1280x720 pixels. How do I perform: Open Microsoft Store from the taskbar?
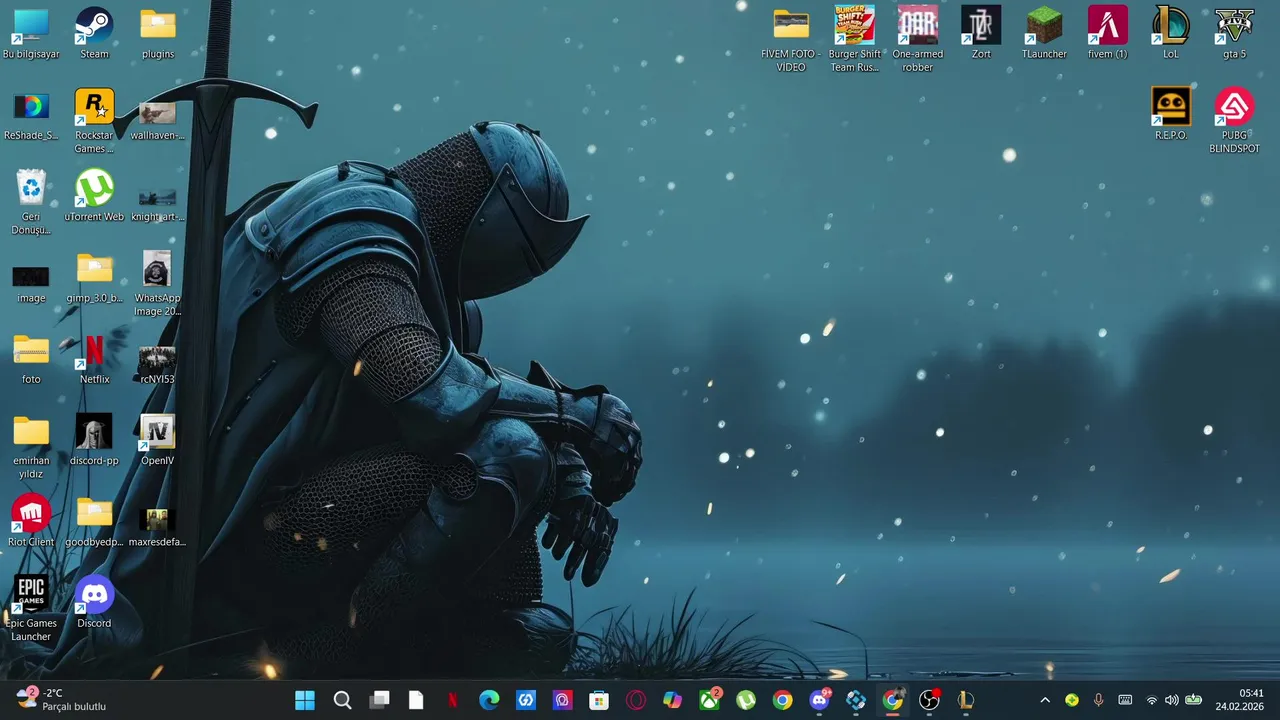tap(599, 700)
